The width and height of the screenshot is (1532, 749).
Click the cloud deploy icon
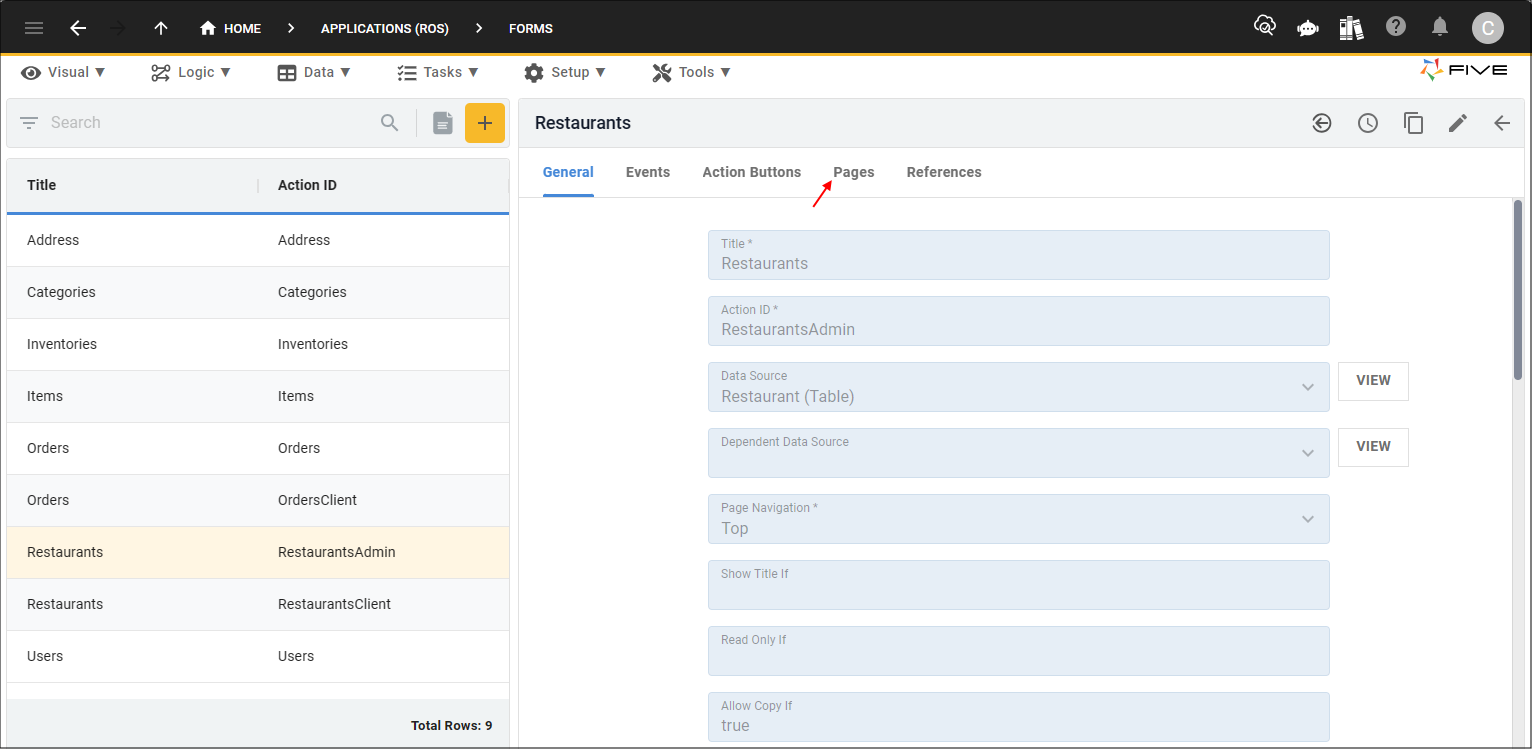pos(1265,27)
